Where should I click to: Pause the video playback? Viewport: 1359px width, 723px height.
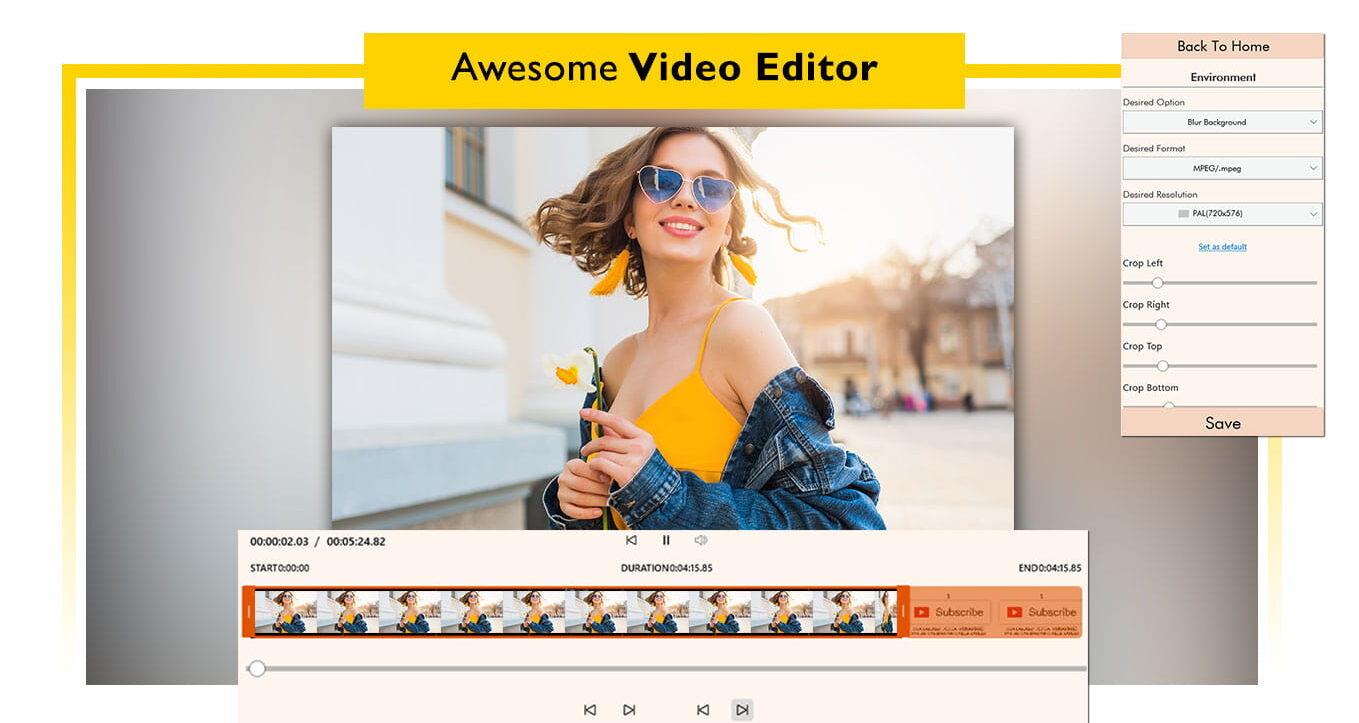(x=666, y=540)
